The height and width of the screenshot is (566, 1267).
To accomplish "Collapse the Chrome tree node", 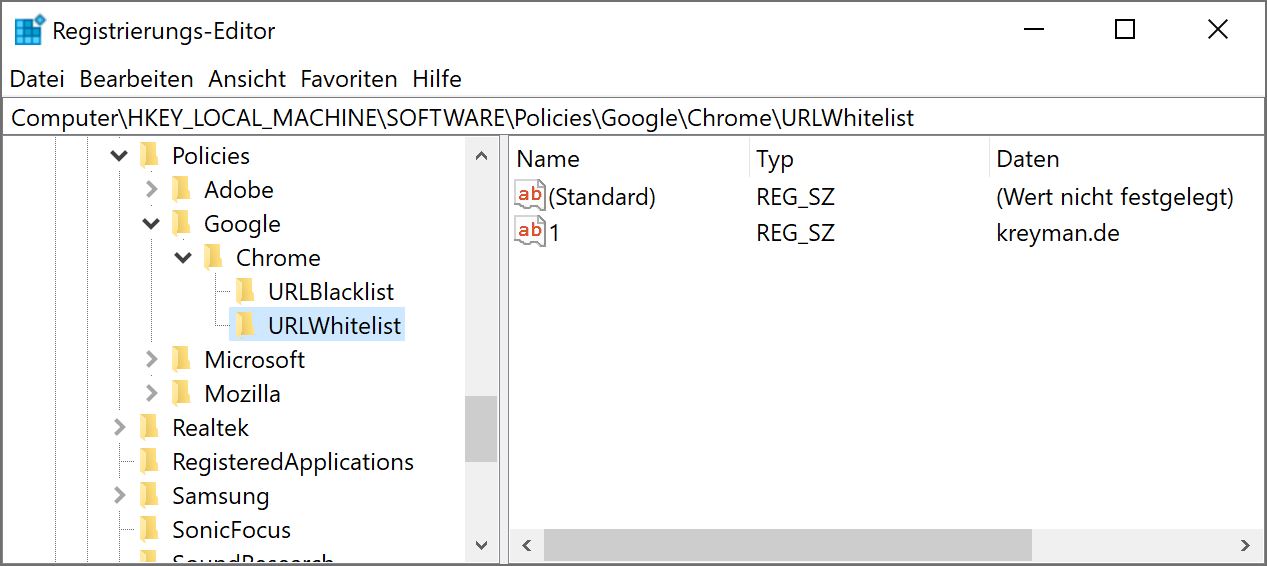I will pyautogui.click(x=183, y=258).
